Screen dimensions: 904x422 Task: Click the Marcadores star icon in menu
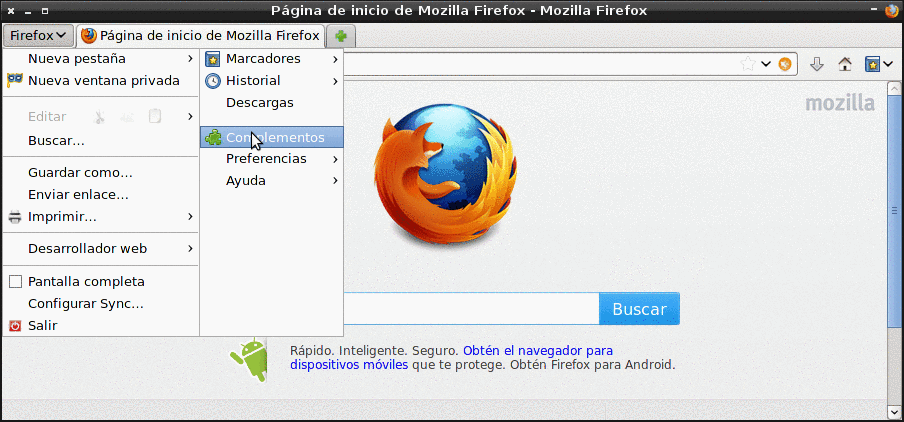click(213, 59)
